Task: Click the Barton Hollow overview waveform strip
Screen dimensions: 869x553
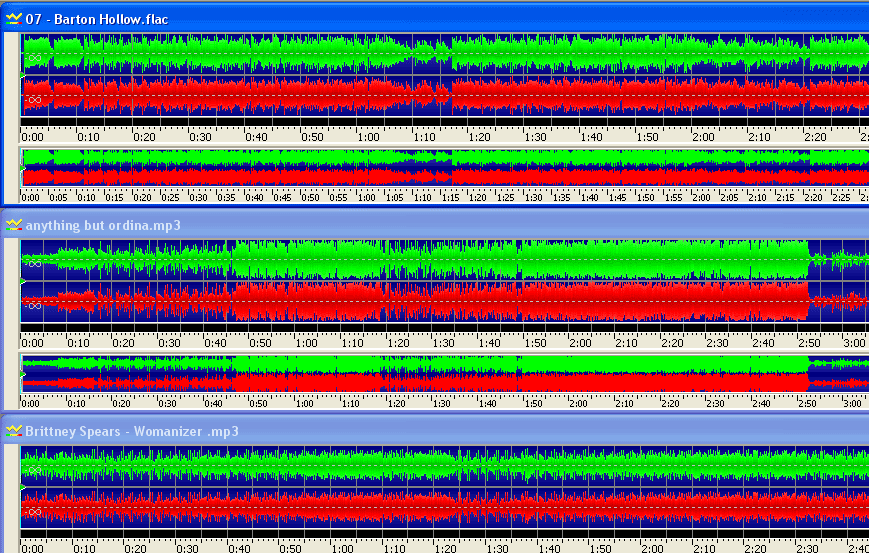Action: coord(445,167)
